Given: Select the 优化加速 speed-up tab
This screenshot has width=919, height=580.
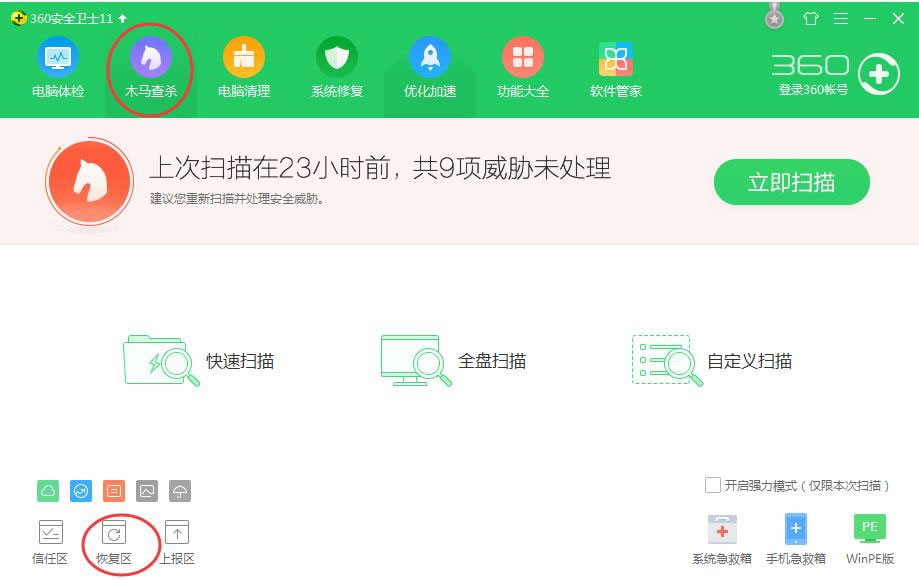Looking at the screenshot, I should [x=430, y=68].
